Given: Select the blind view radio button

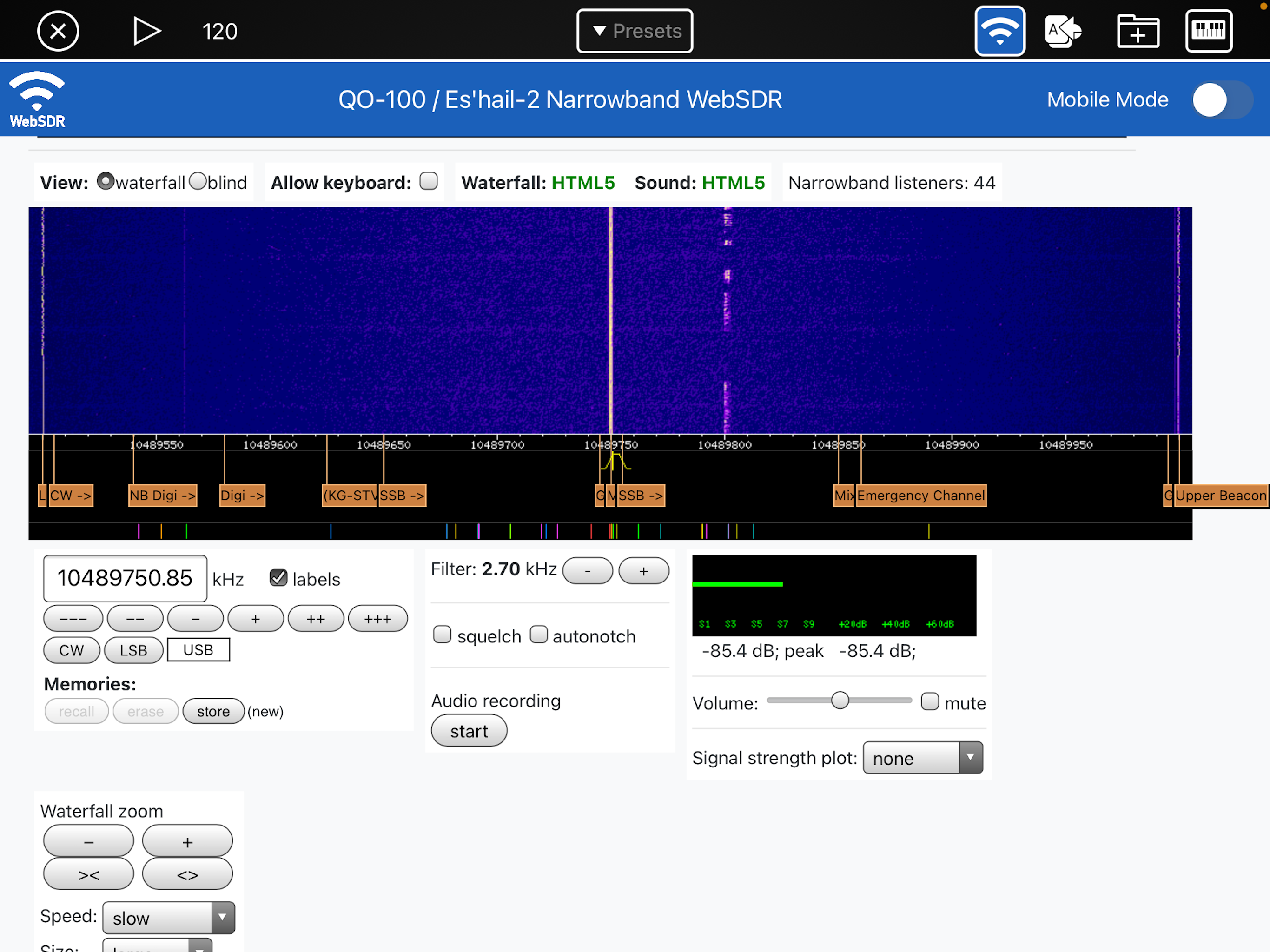Looking at the screenshot, I should (198, 181).
